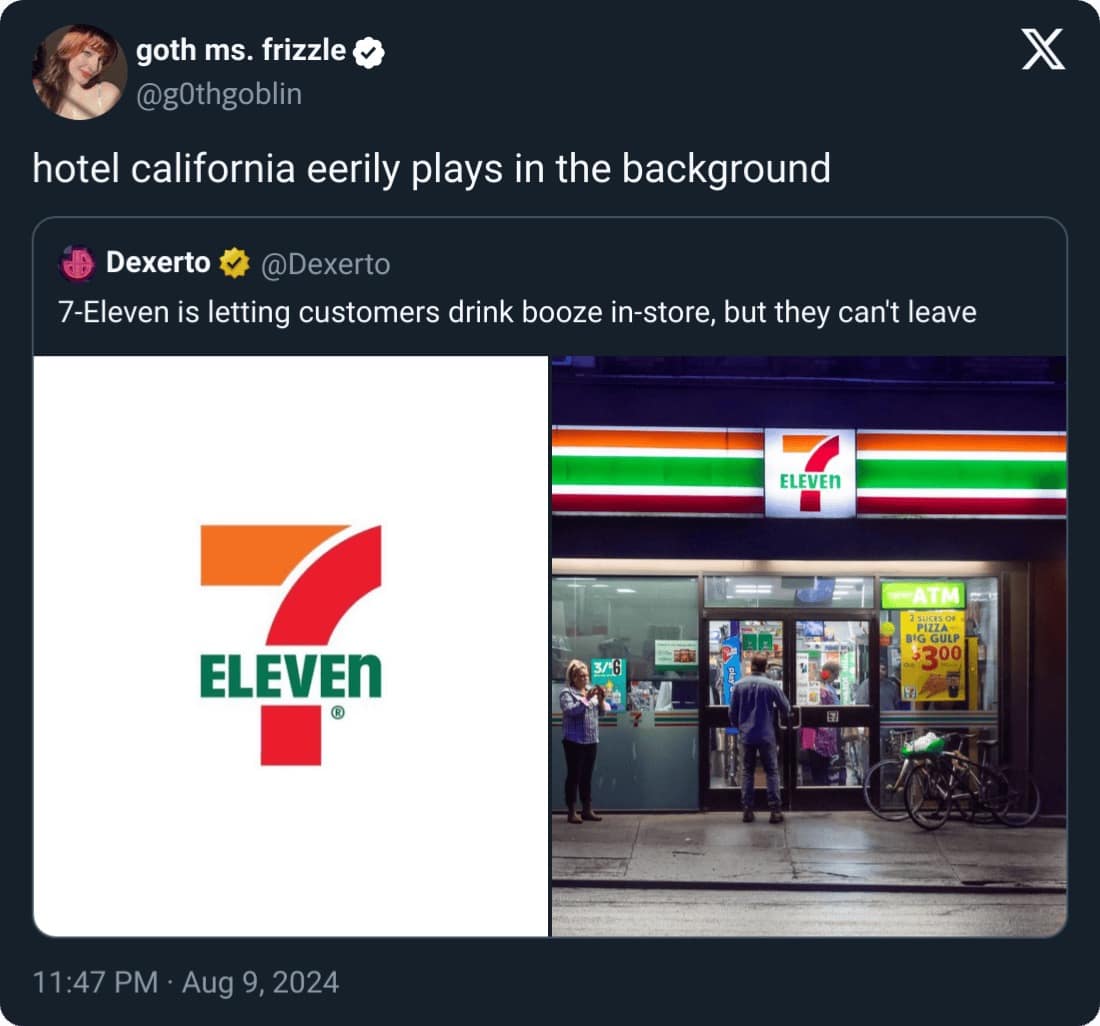Enlarge the 7-Eleven logo image on white background
Screen dimensions: 1100x1026
tap(291, 646)
